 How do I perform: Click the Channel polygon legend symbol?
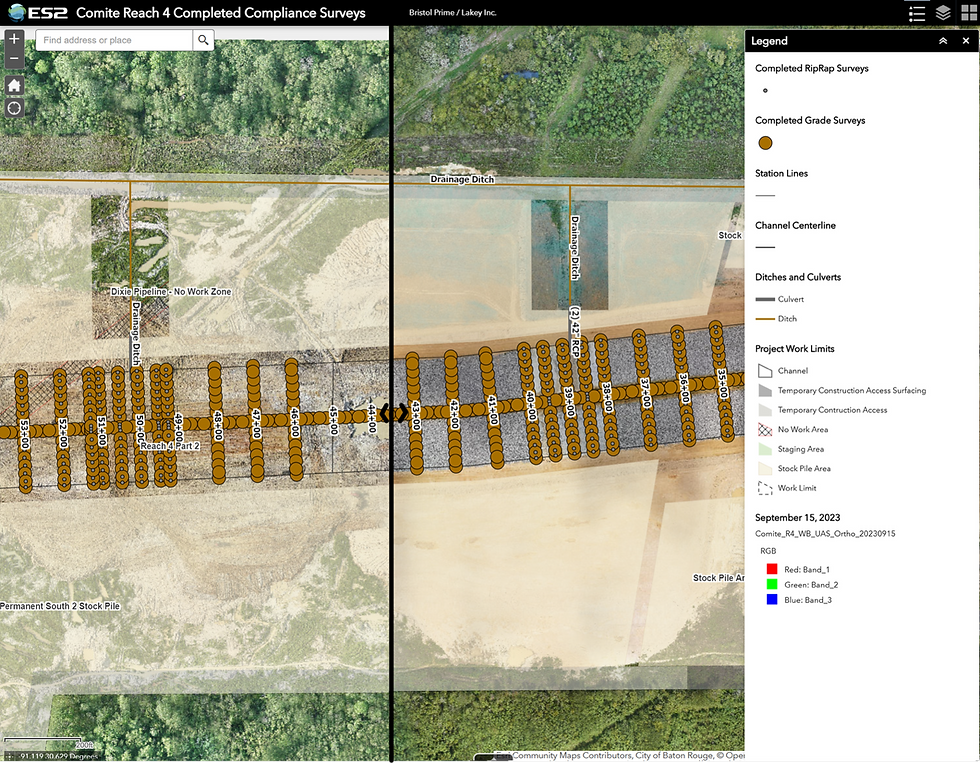coord(765,371)
